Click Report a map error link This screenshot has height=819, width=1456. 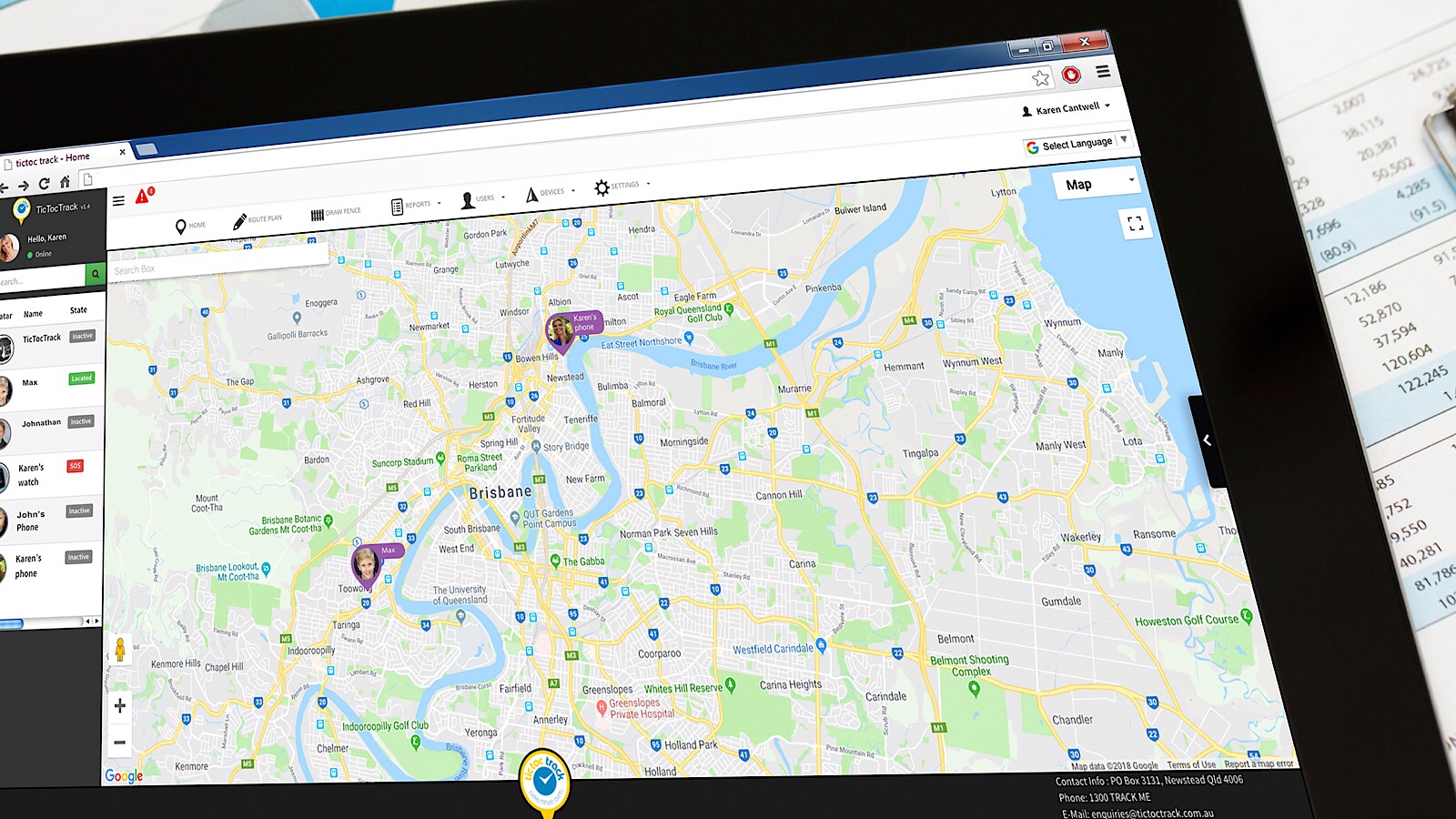click(x=1259, y=763)
